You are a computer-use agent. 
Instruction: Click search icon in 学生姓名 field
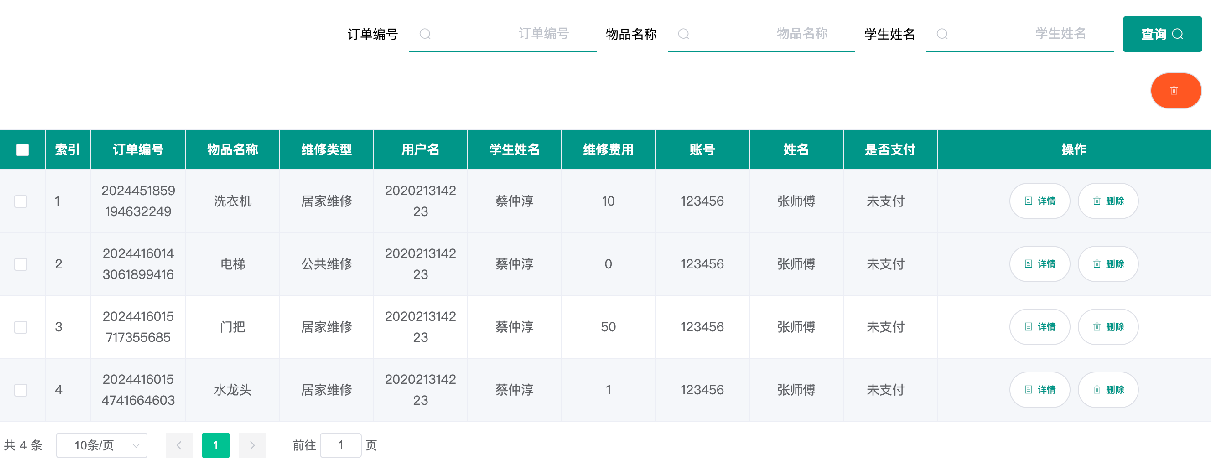point(942,34)
